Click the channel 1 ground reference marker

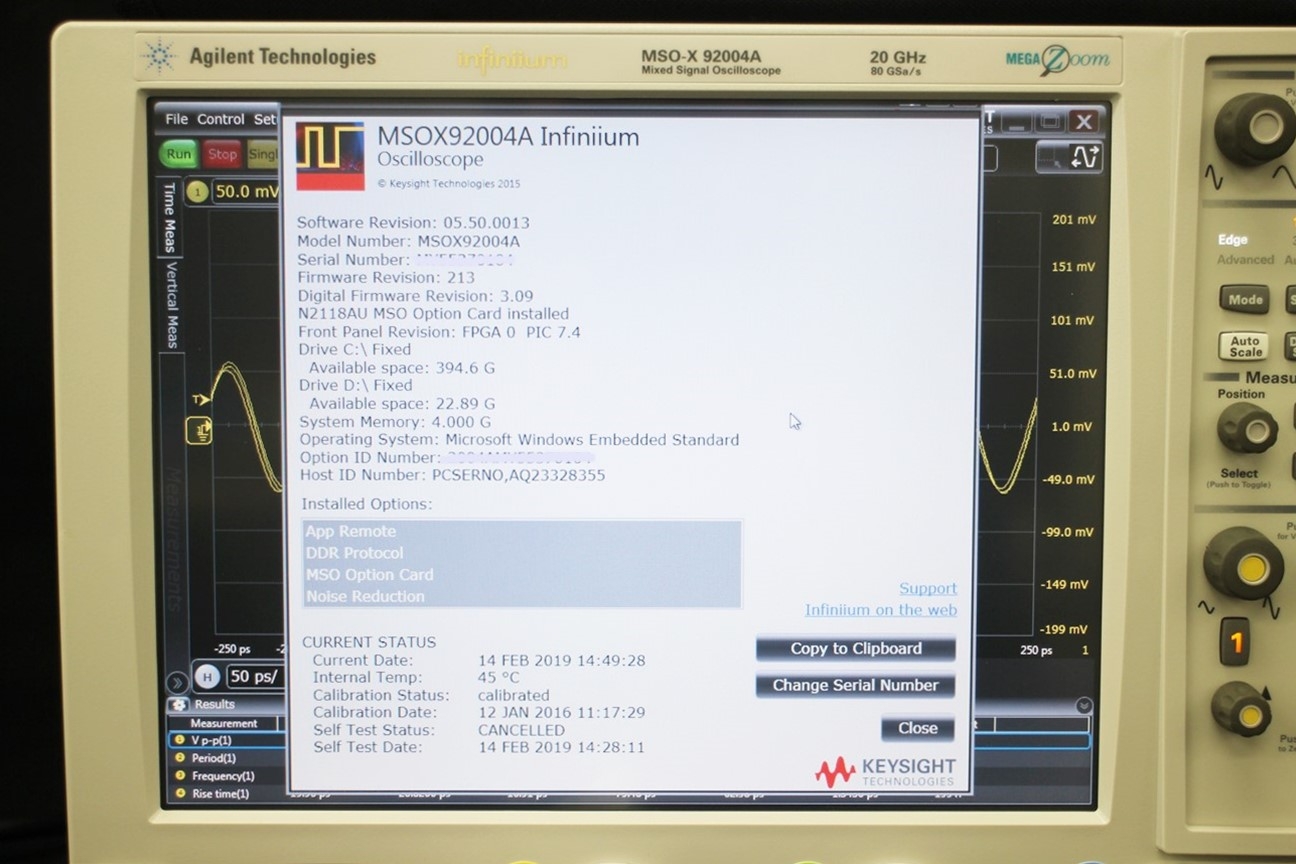click(199, 431)
